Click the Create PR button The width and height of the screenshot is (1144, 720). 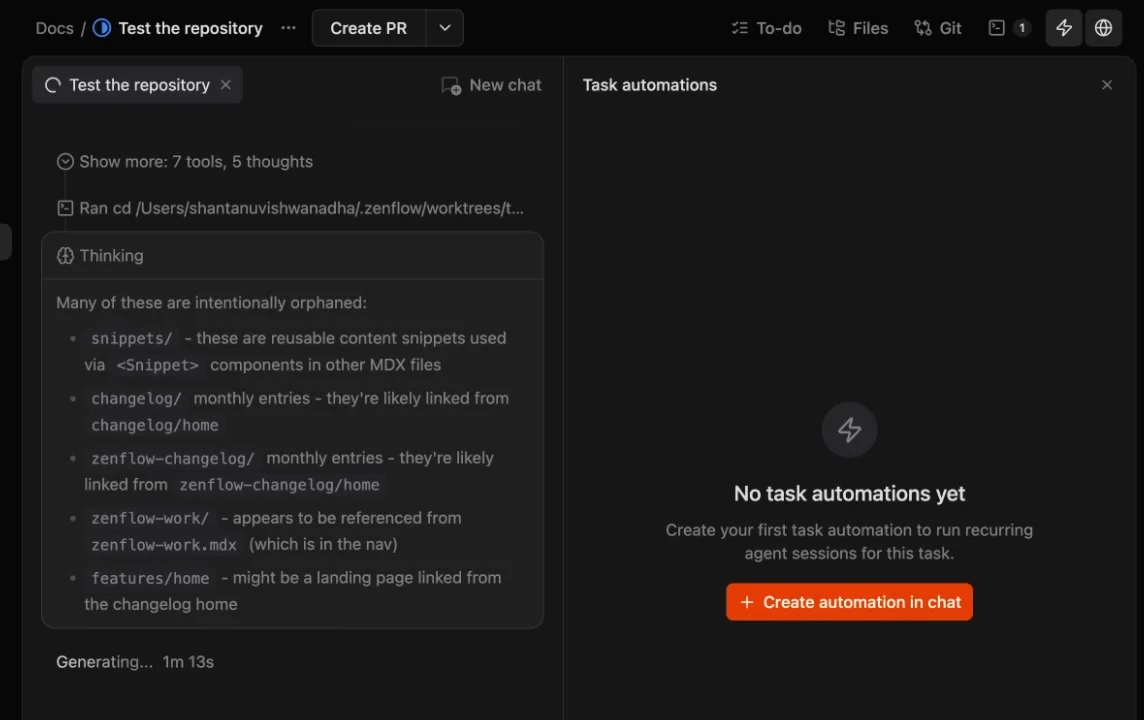368,28
